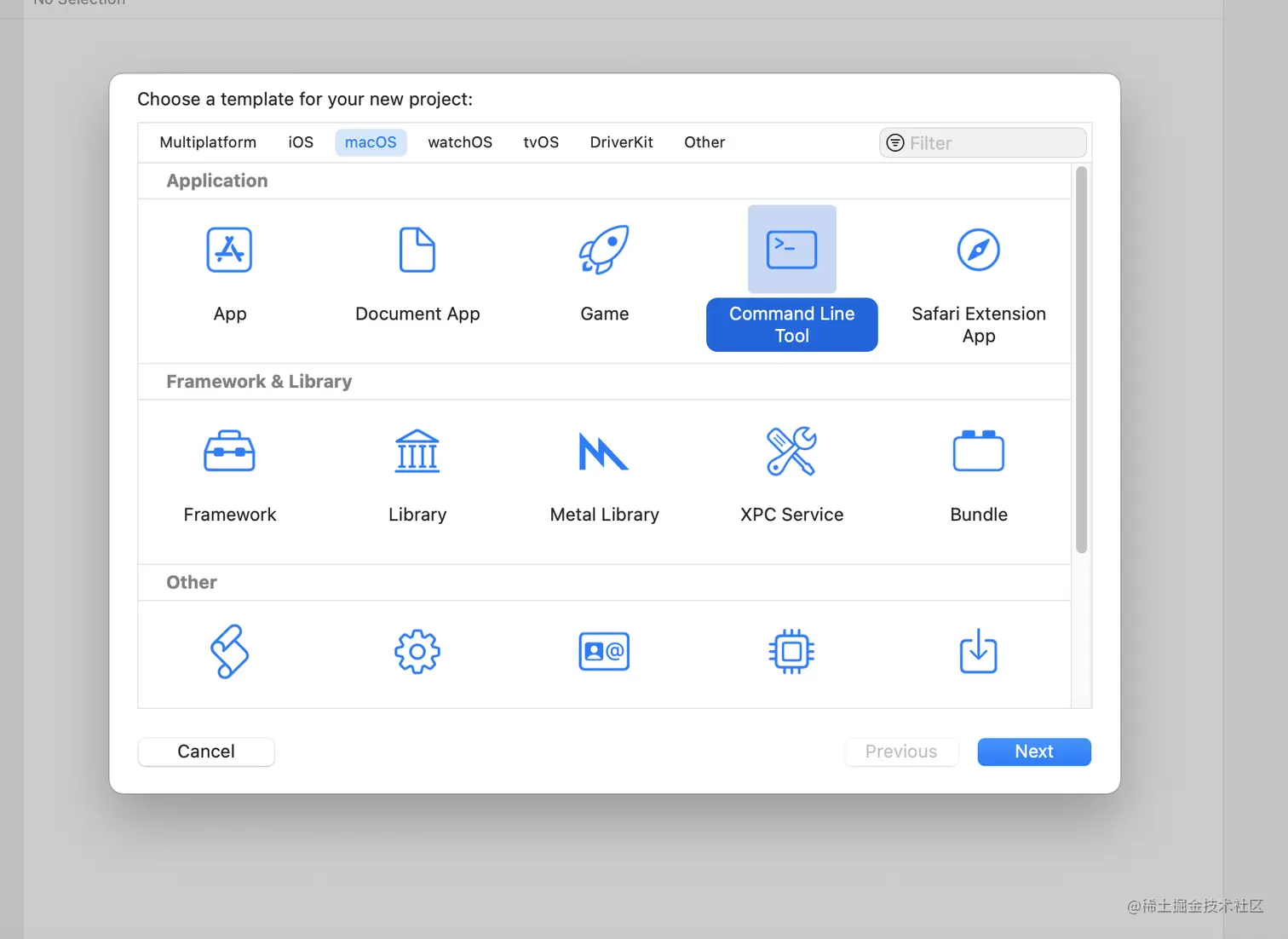Select the Command Line Tool terminal icon
Image resolution: width=1288 pixels, height=939 pixels.
(x=791, y=250)
